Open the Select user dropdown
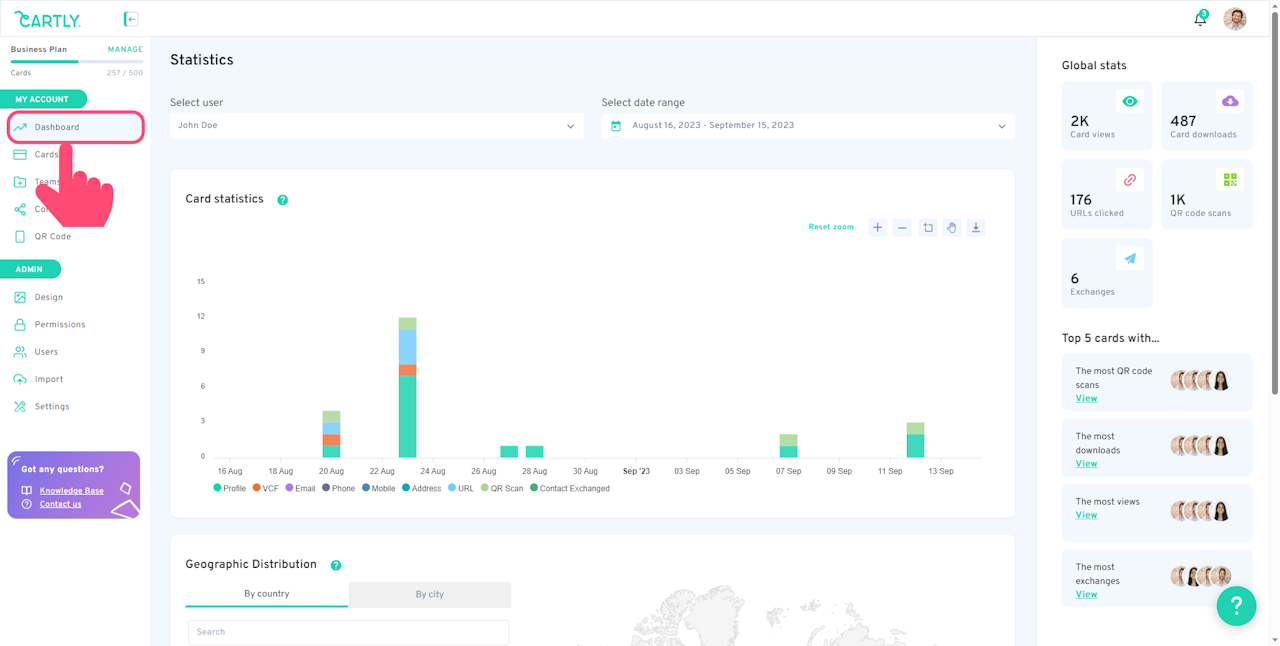The image size is (1280, 646). [x=376, y=126]
